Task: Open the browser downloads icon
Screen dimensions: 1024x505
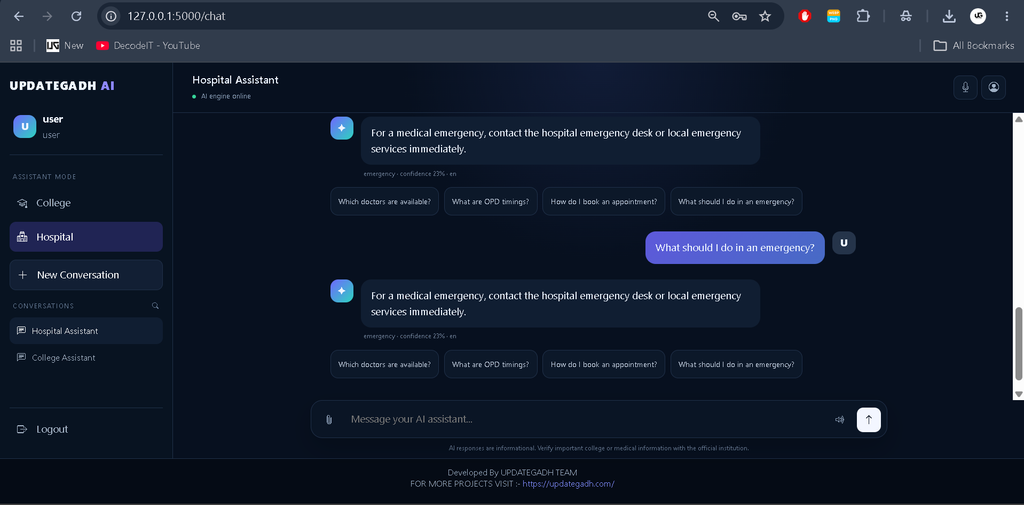Action: (949, 16)
